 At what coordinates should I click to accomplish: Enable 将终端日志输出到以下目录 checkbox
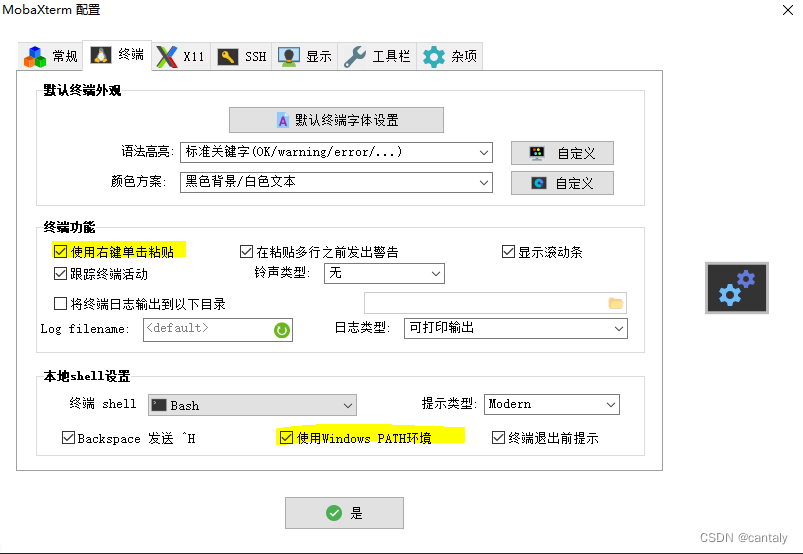click(60, 304)
